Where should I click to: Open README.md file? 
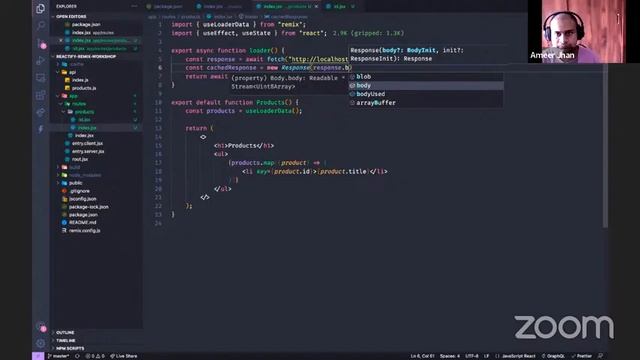[82, 222]
